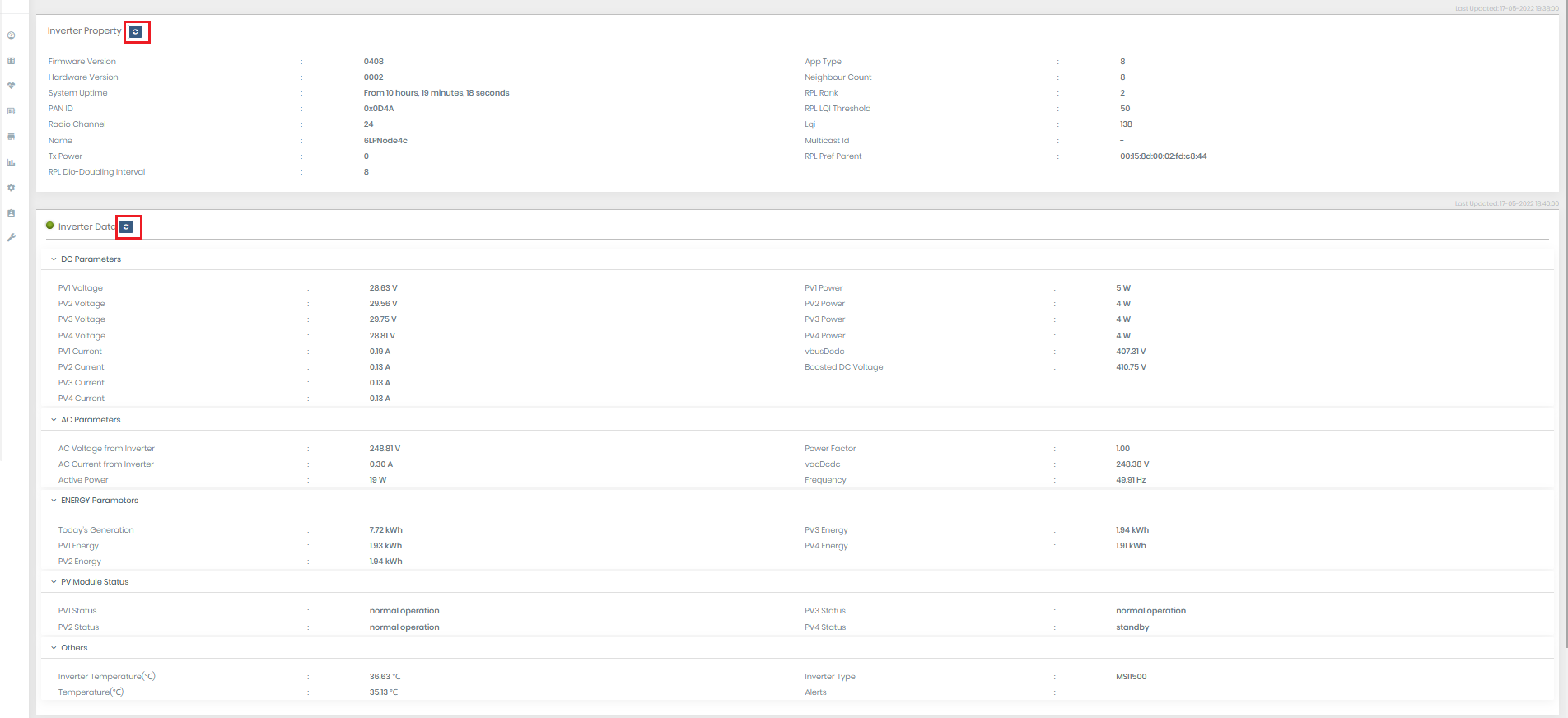Click the table grid icon in sidebar
The width and height of the screenshot is (1568, 718).
click(x=12, y=111)
